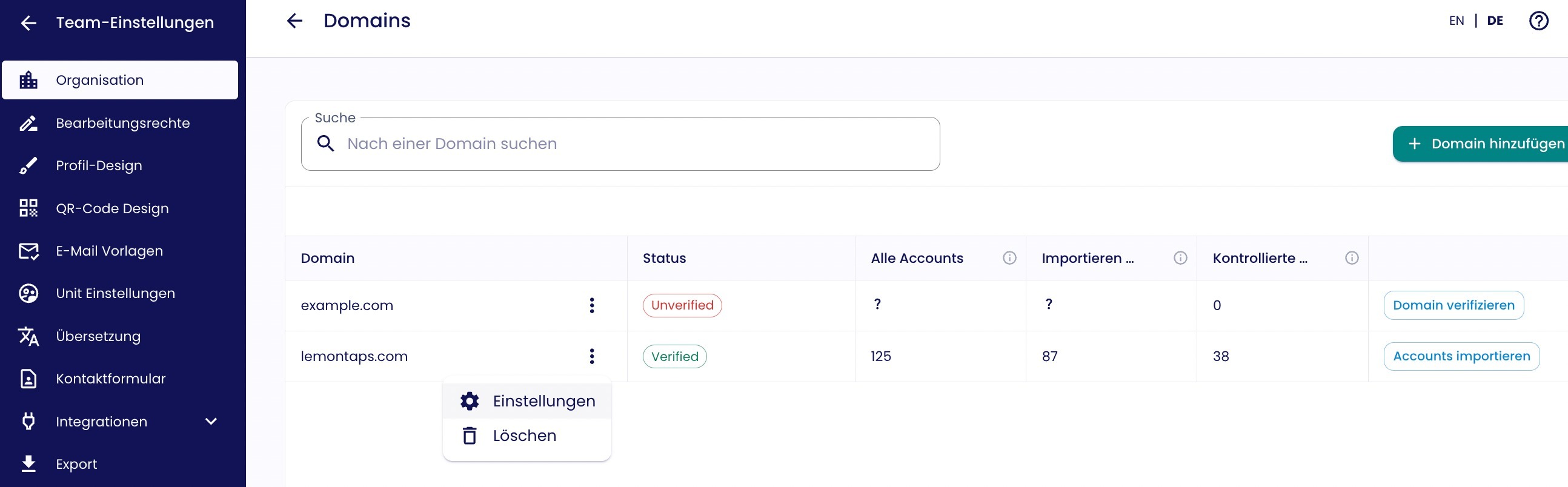Screen dimensions: 1568x487
Task: Switch language to DE
Action: pos(1494,21)
